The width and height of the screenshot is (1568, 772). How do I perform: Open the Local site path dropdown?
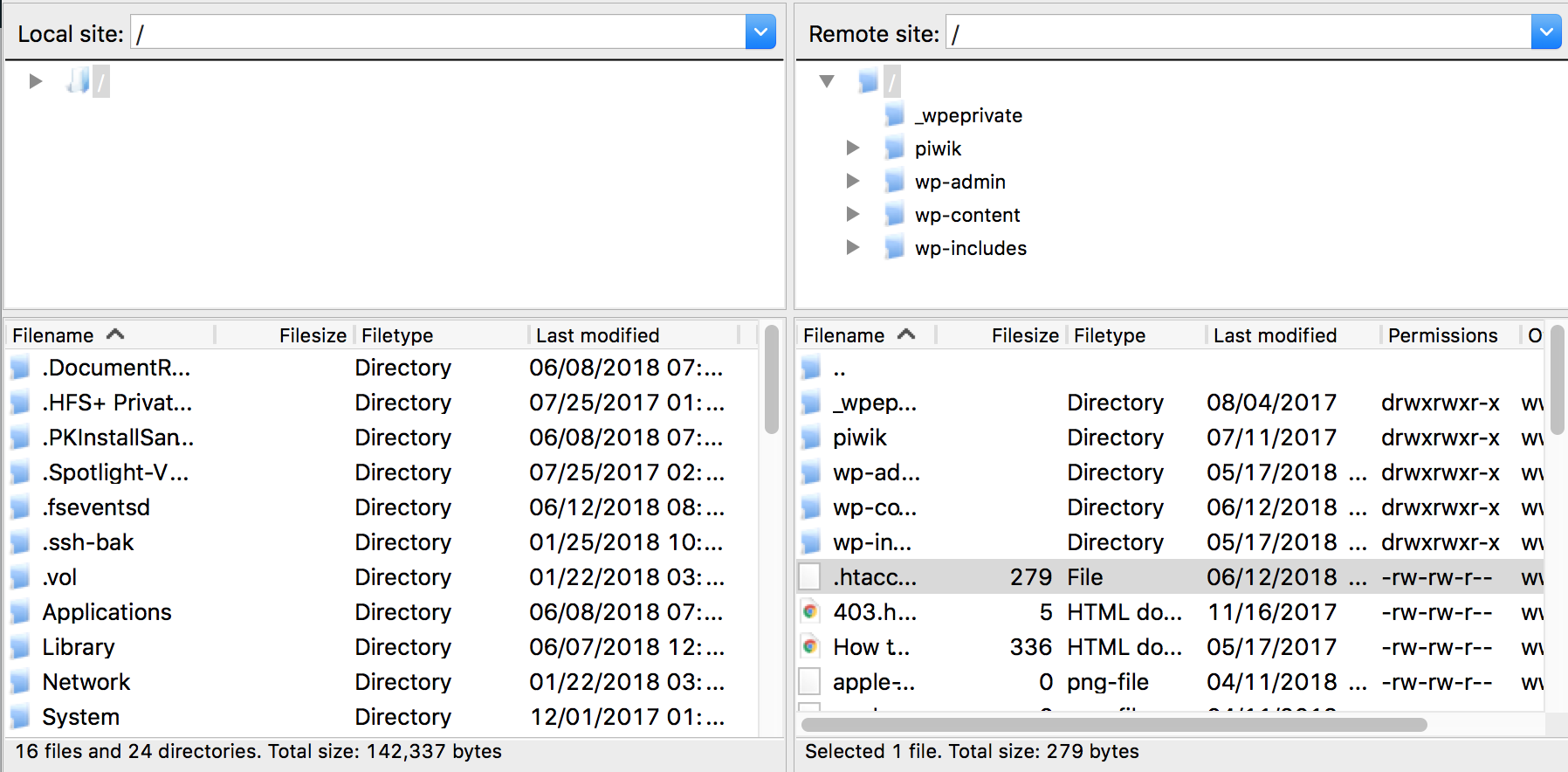point(760,33)
